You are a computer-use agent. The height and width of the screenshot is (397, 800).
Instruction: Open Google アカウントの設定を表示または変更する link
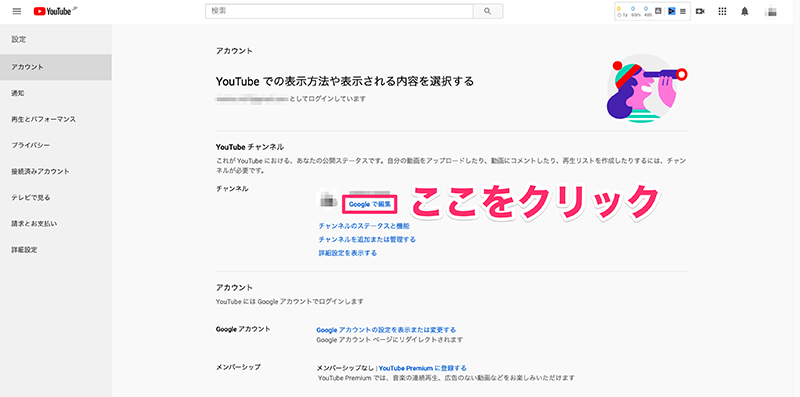pyautogui.click(x=386, y=330)
